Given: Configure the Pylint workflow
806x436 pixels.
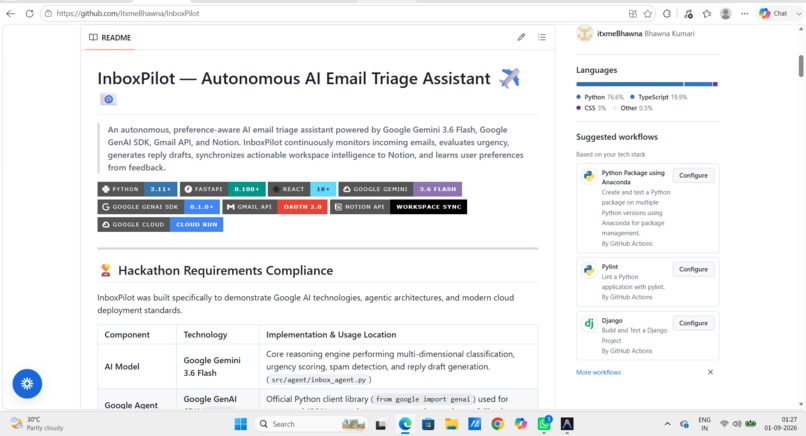Looking at the screenshot, I should tap(693, 269).
